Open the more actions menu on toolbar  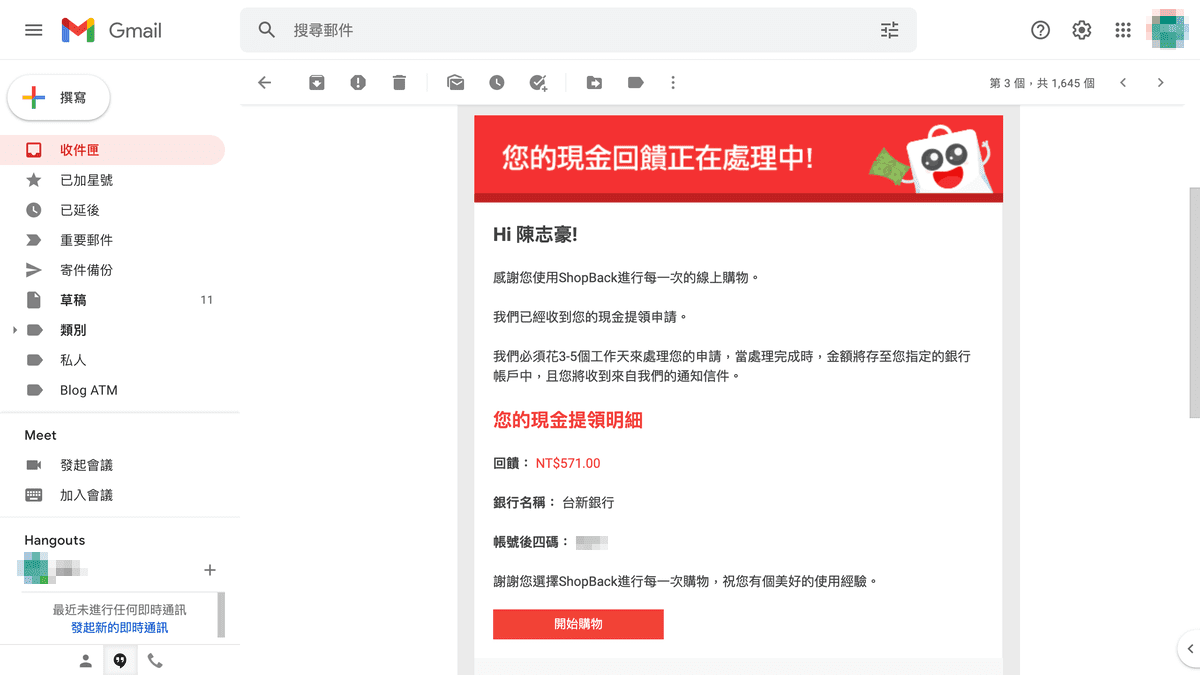(673, 82)
